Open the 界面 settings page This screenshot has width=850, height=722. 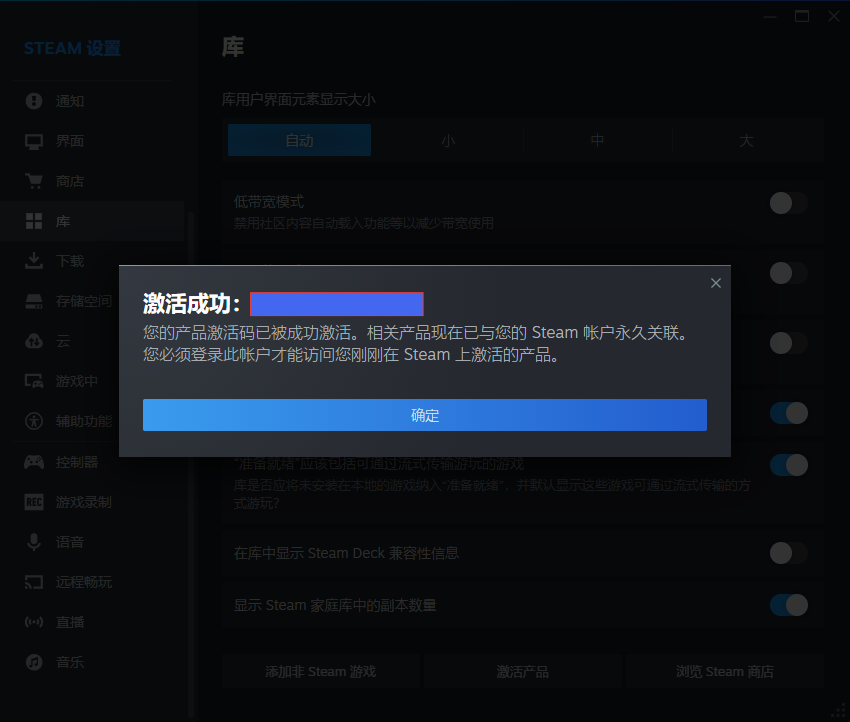tap(92, 141)
